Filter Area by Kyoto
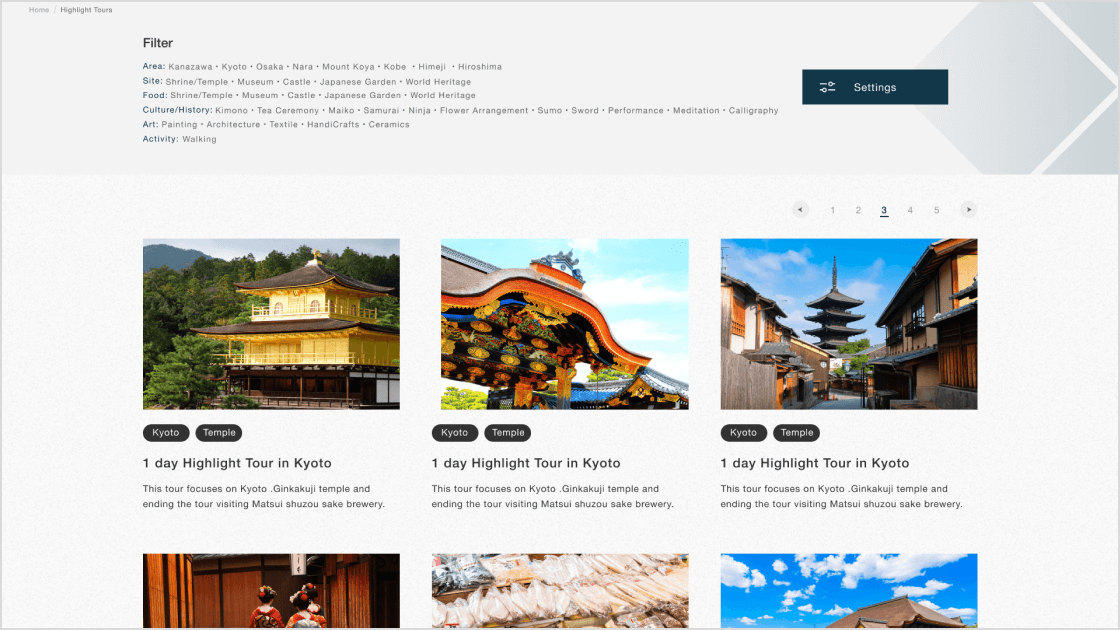Image resolution: width=1120 pixels, height=630 pixels. [234, 66]
